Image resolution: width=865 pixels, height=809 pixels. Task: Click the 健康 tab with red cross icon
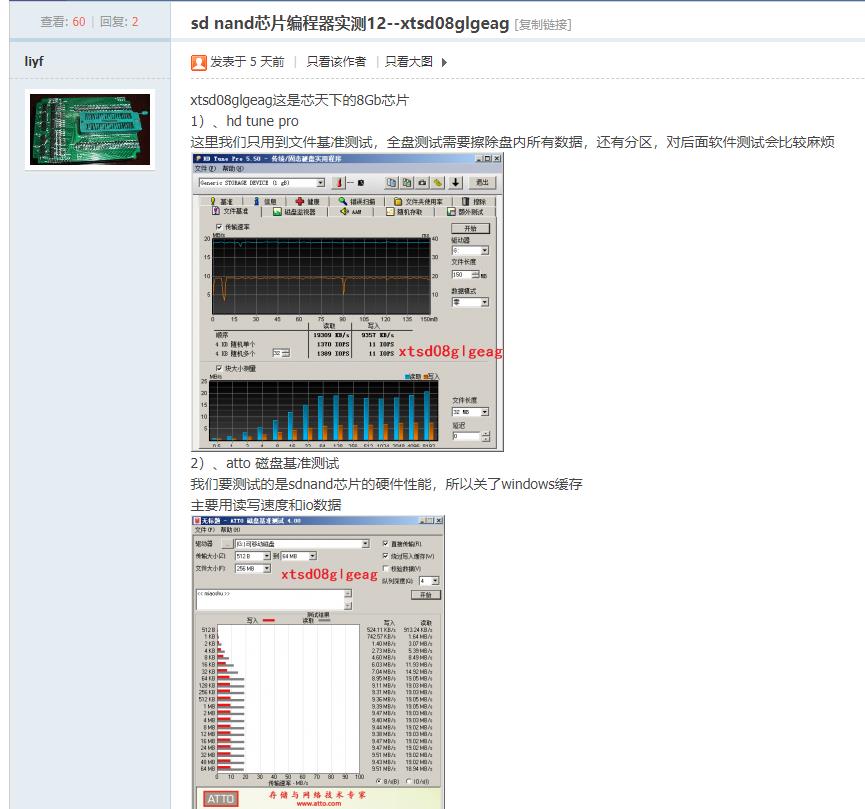tap(306, 201)
